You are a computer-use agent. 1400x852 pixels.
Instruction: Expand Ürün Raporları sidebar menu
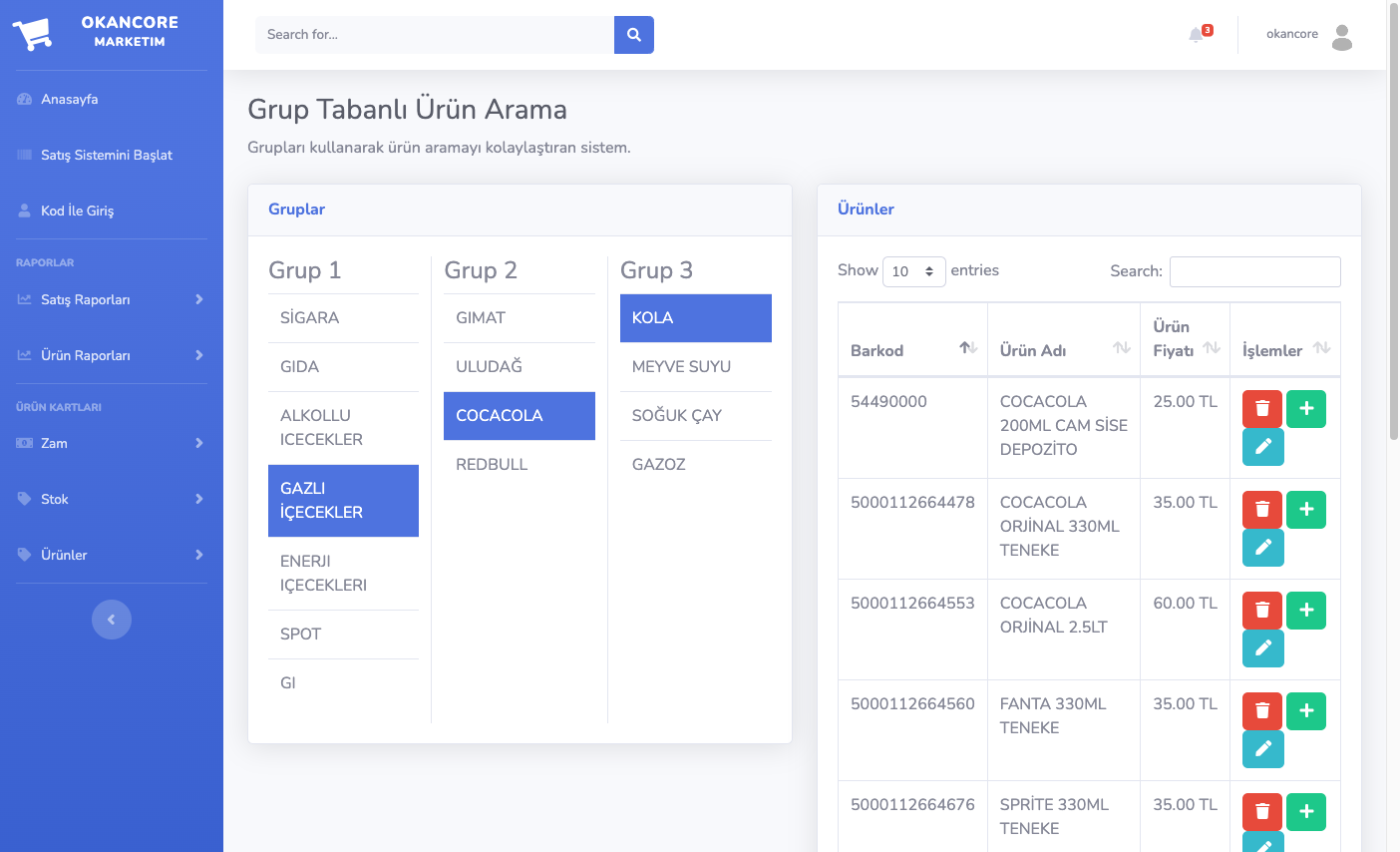pyautogui.click(x=112, y=355)
